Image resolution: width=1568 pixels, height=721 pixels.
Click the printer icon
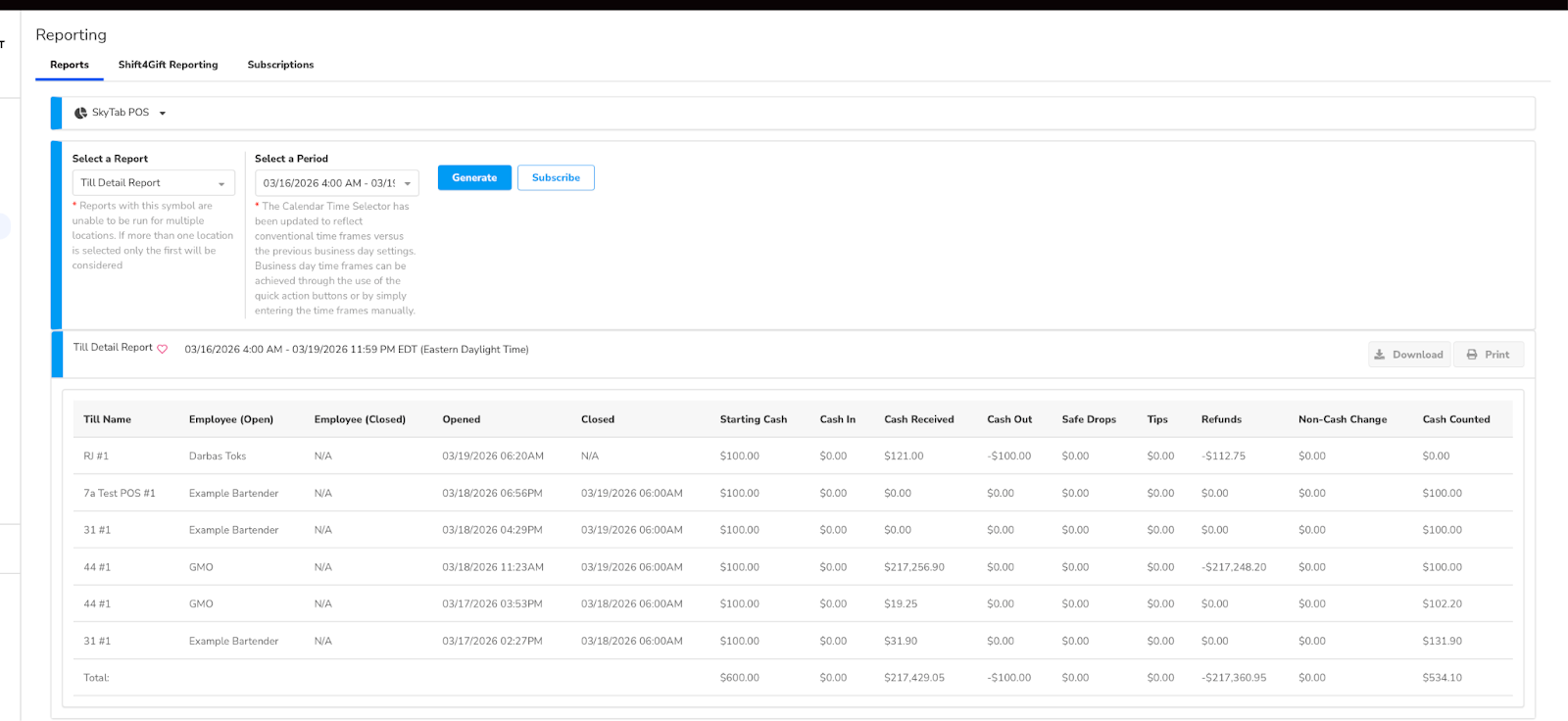tap(1472, 355)
